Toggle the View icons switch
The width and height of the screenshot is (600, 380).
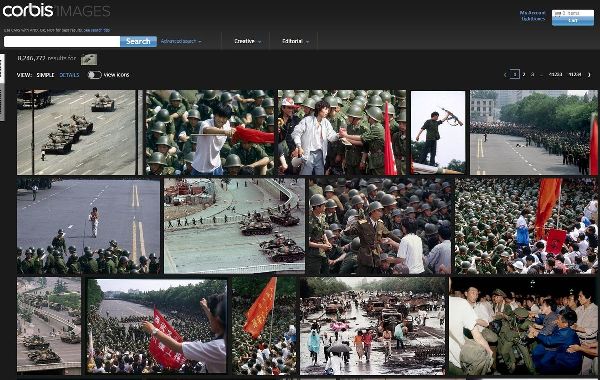[95, 75]
